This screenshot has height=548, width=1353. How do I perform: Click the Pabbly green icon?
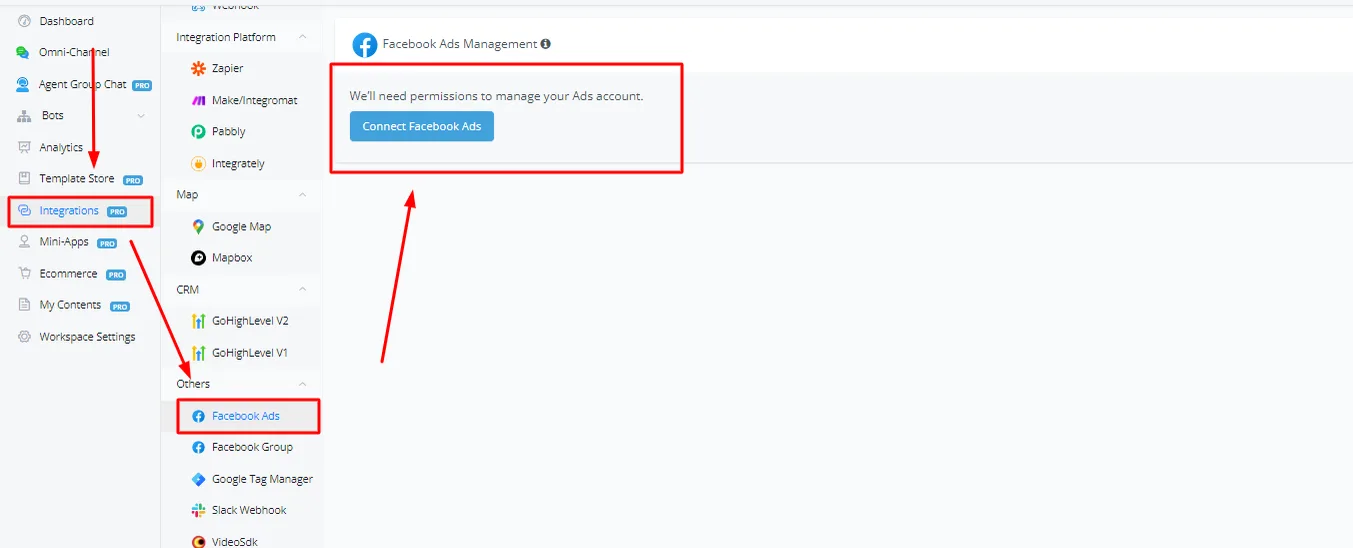coord(198,132)
